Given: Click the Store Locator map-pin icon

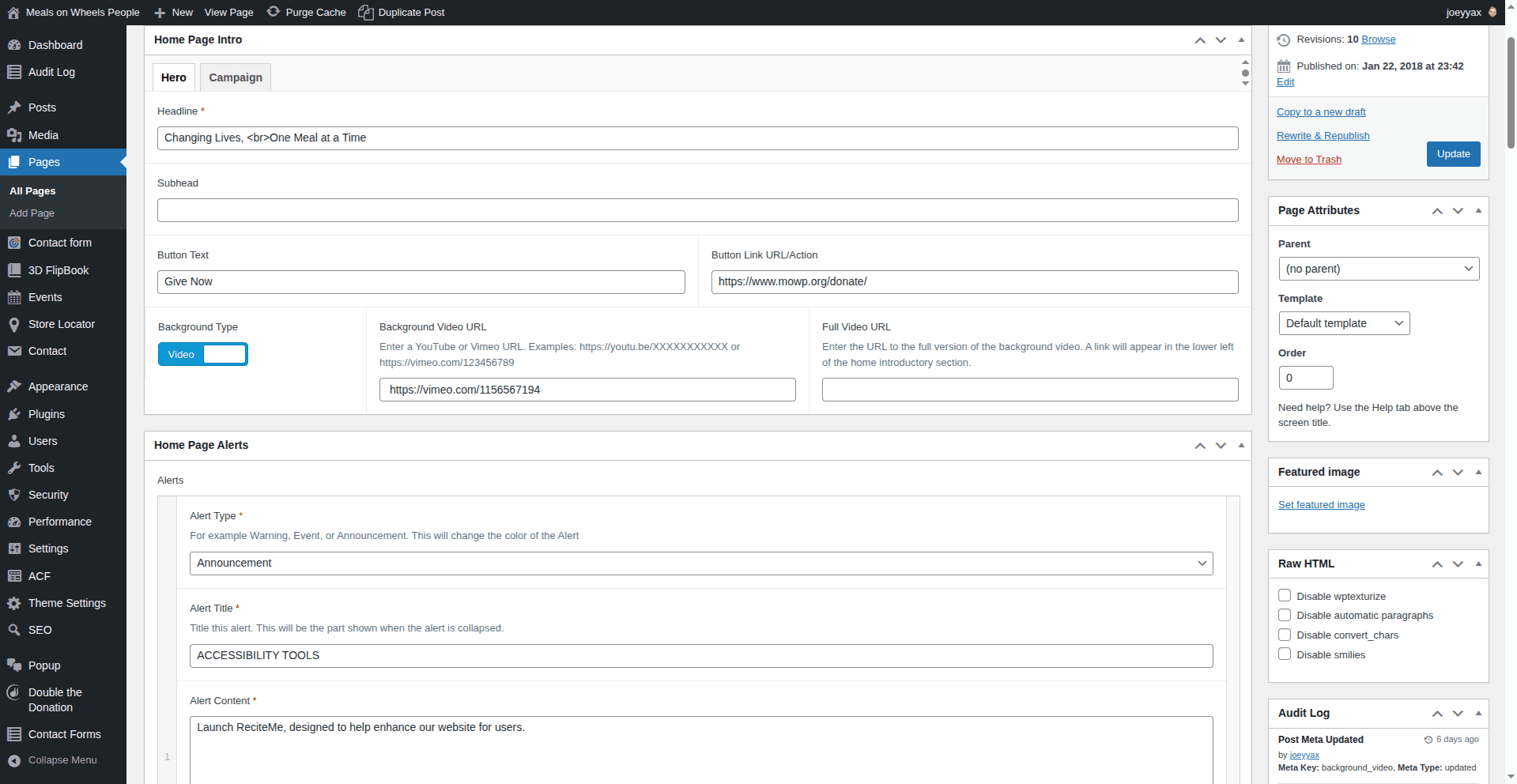Looking at the screenshot, I should (14, 324).
